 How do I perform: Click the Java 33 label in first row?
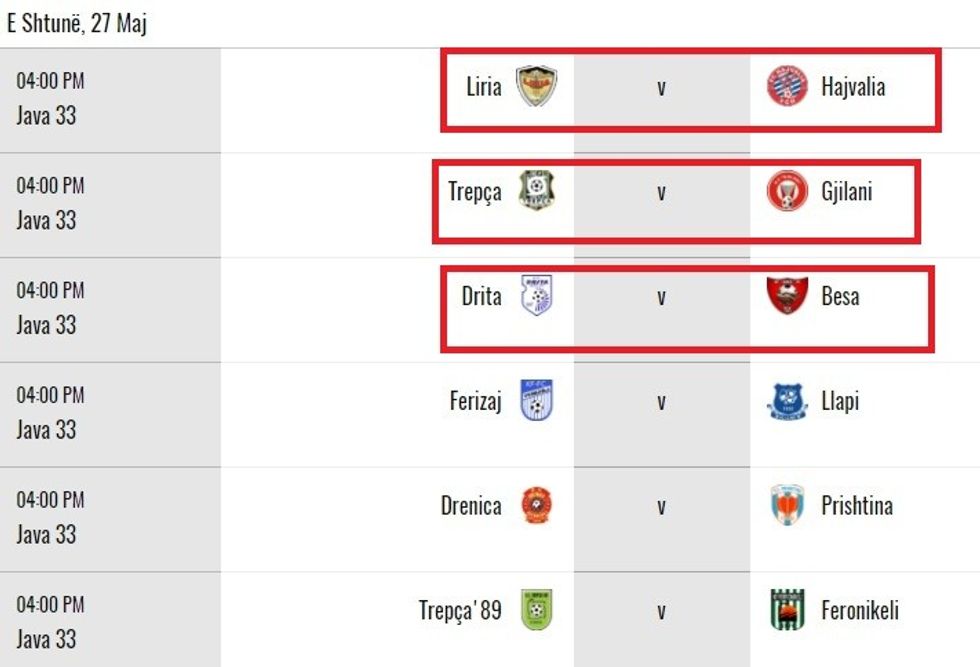pos(46,115)
